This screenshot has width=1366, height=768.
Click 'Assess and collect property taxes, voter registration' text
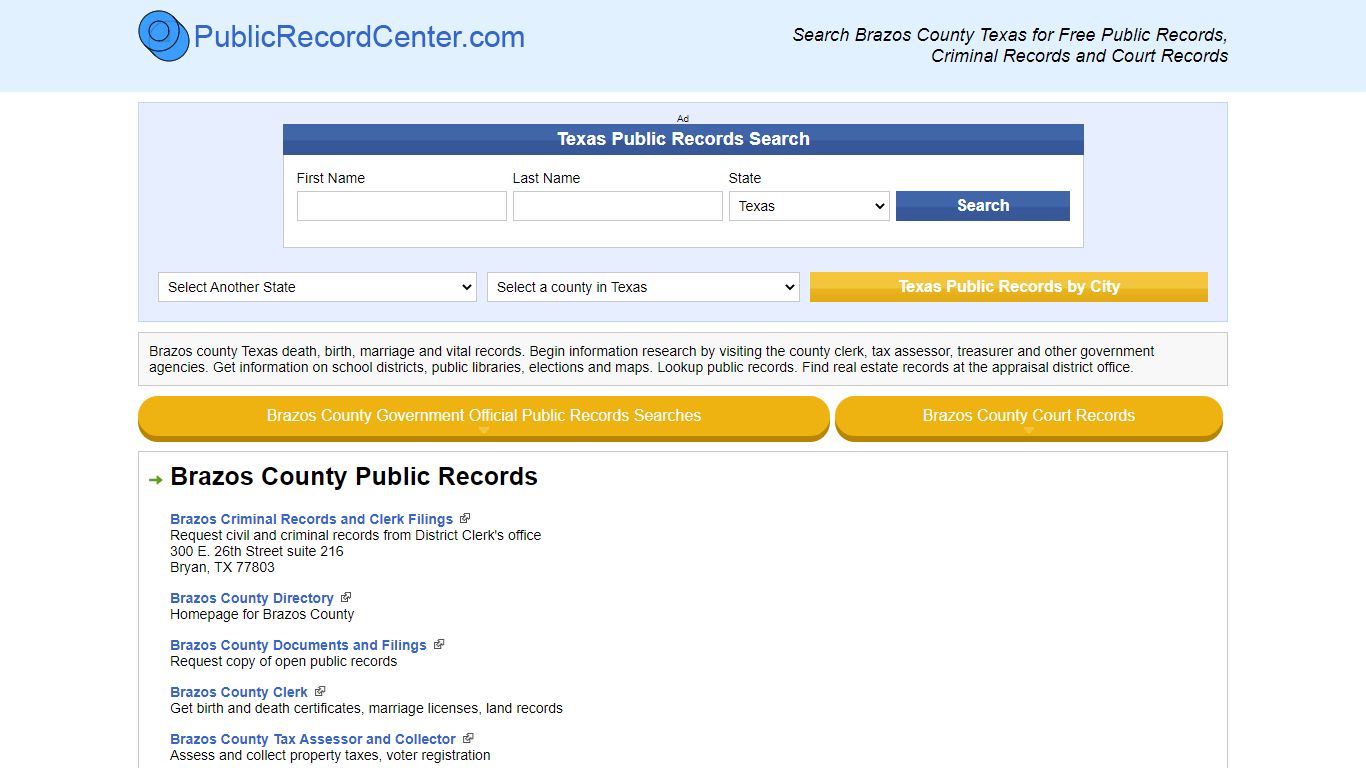pyautogui.click(x=330, y=755)
